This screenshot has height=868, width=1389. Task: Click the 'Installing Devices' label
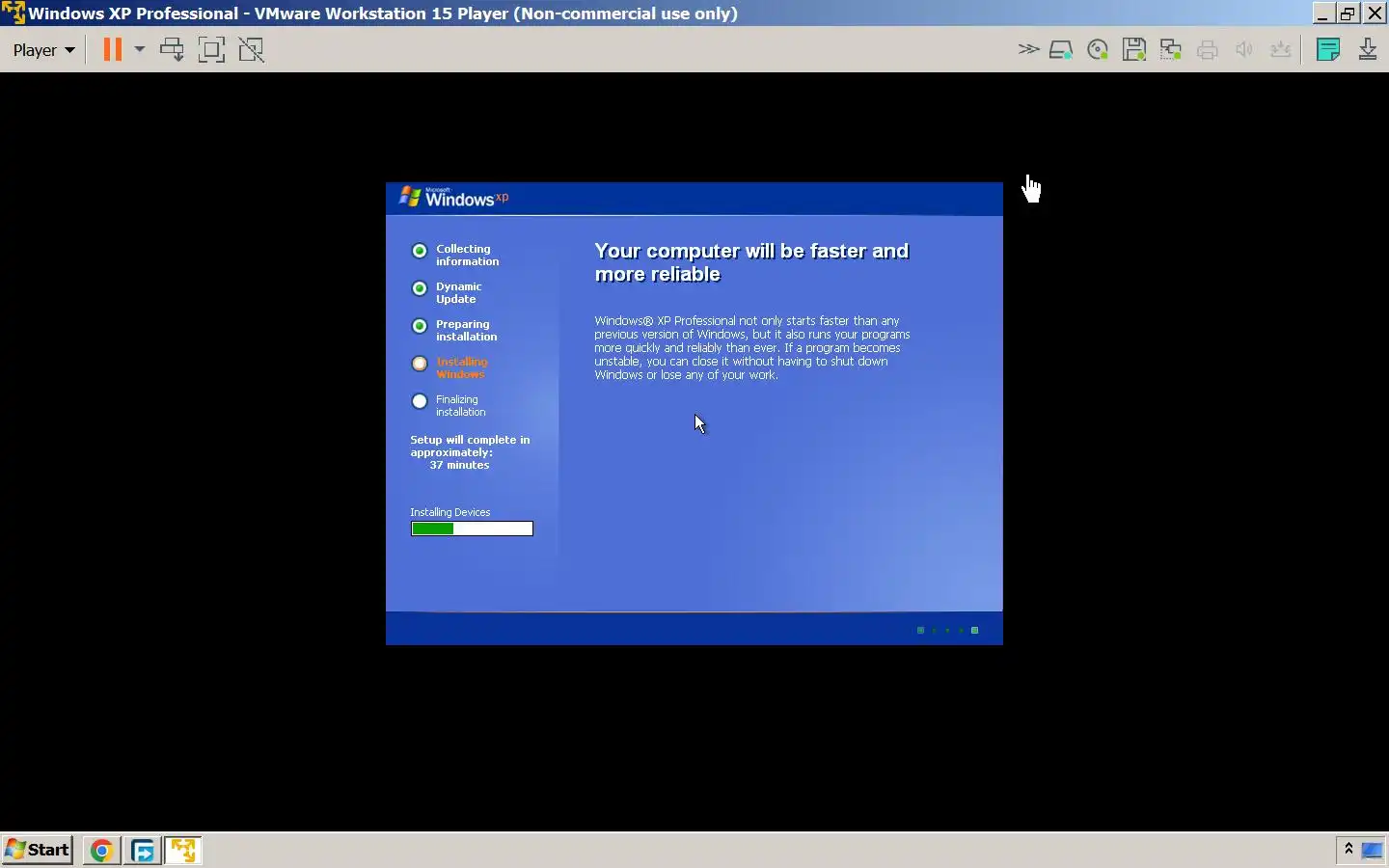point(450,512)
